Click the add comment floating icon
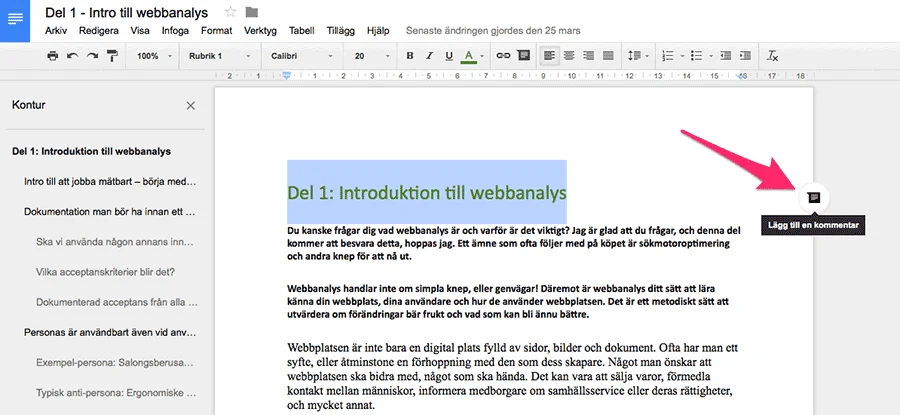 (x=814, y=197)
